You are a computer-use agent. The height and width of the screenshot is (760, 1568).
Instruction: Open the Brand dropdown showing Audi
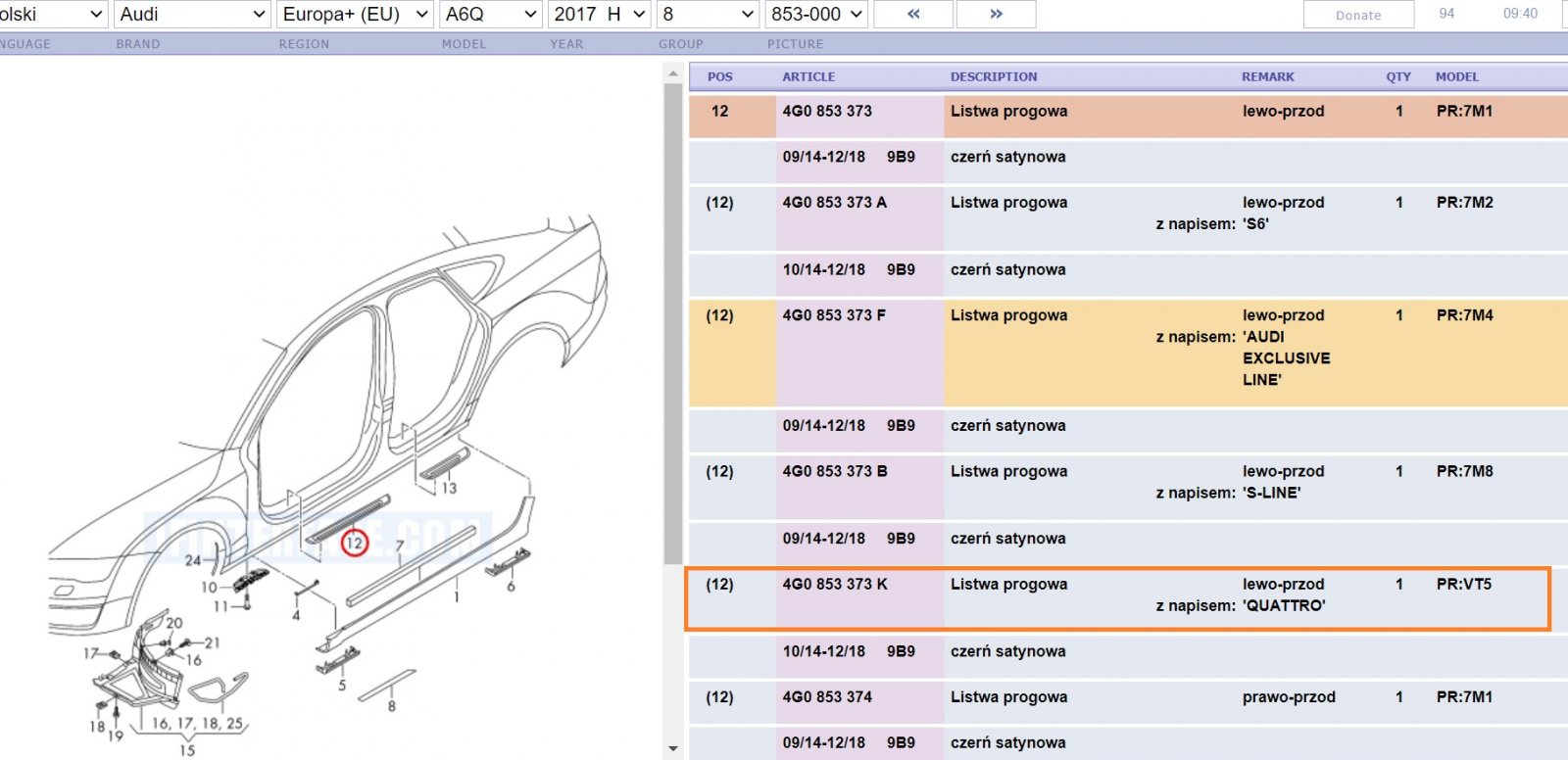[x=192, y=14]
